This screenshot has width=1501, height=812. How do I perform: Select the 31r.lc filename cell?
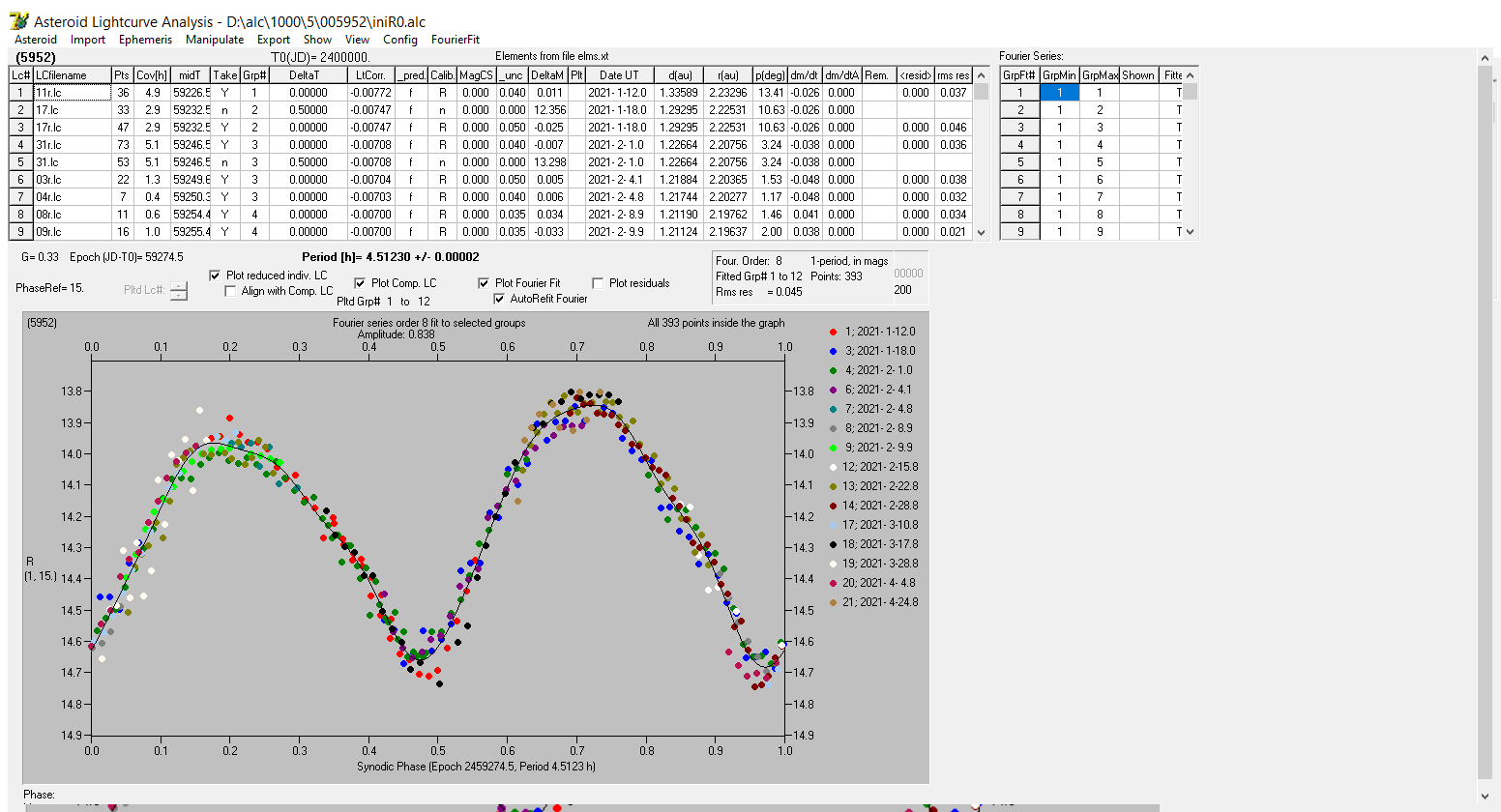72,145
